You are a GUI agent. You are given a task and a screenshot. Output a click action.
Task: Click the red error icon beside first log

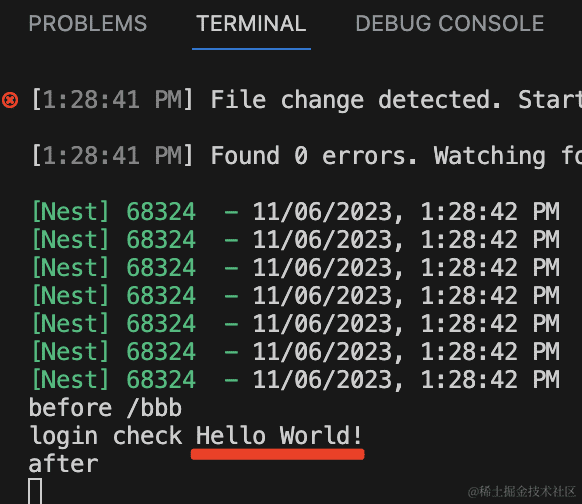10,100
